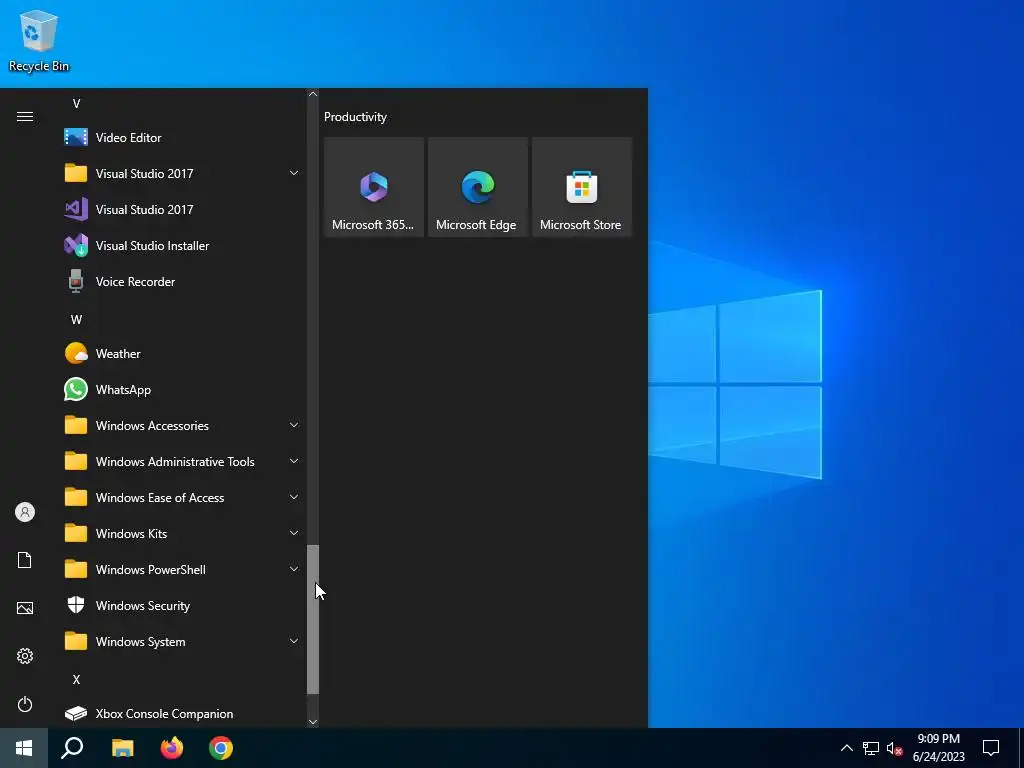Open the clock showing 9:09 PM
Screen dimensions: 1024x768
938,748
